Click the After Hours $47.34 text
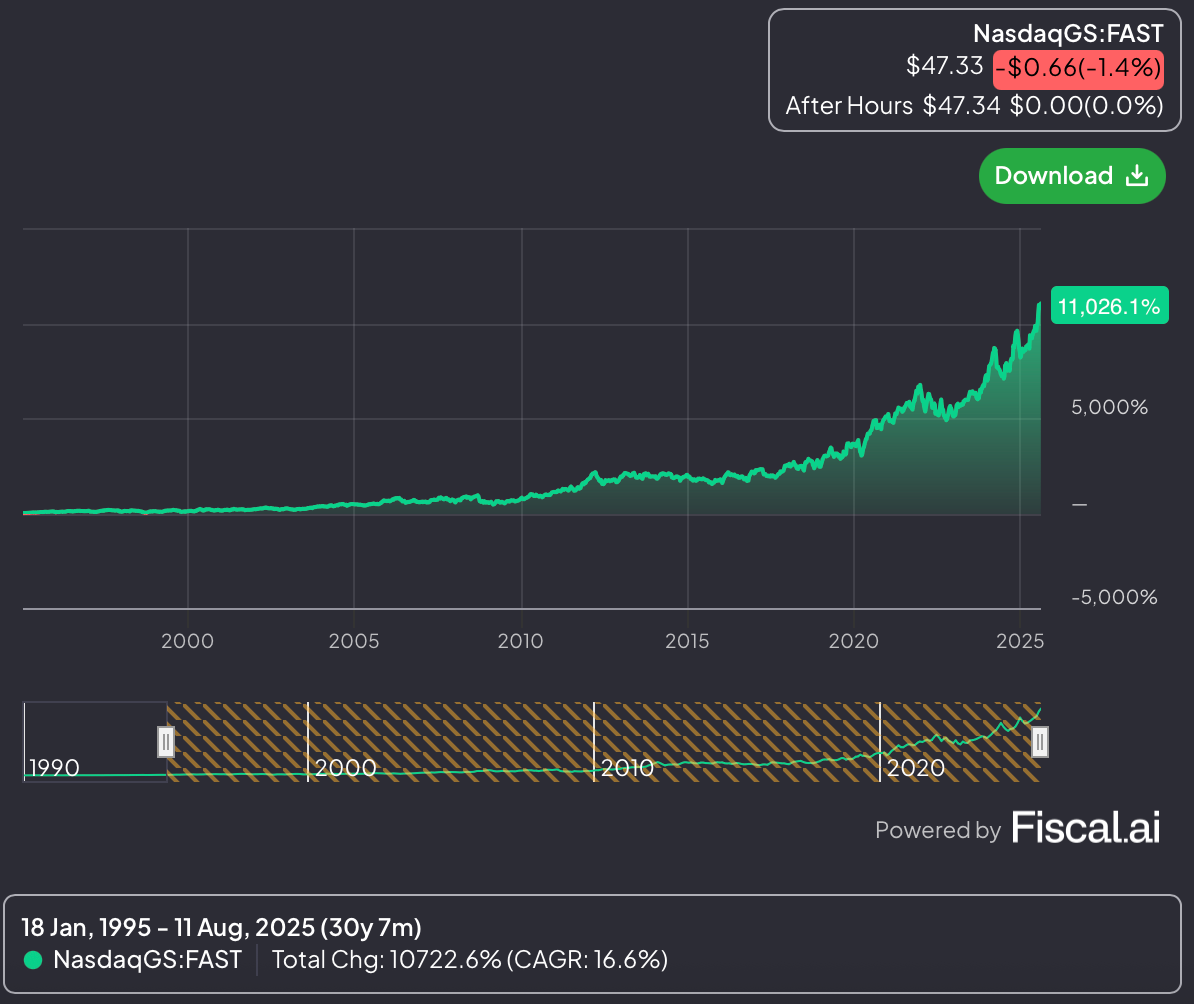This screenshot has width=1194, height=1004. pos(892,105)
